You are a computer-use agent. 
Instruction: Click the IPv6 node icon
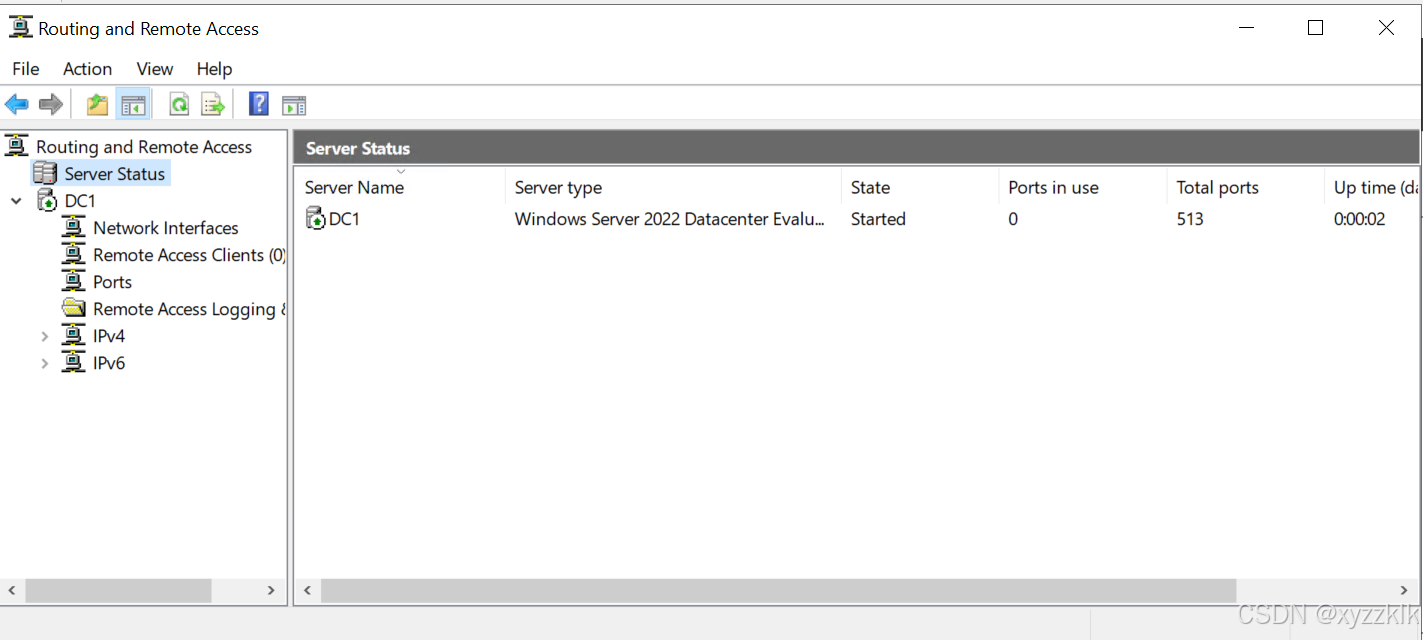[73, 362]
